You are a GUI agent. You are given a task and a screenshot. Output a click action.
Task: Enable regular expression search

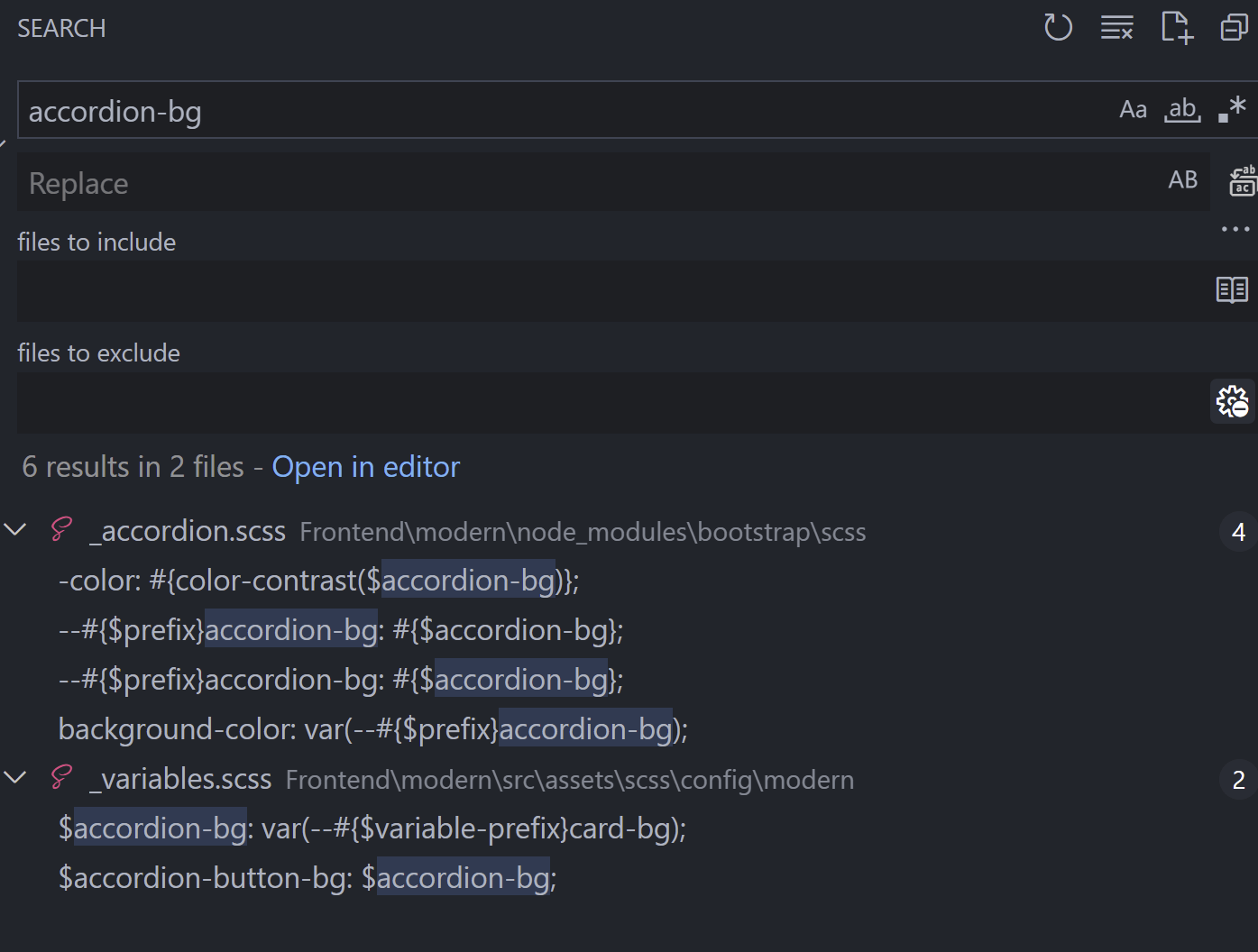(1232, 109)
